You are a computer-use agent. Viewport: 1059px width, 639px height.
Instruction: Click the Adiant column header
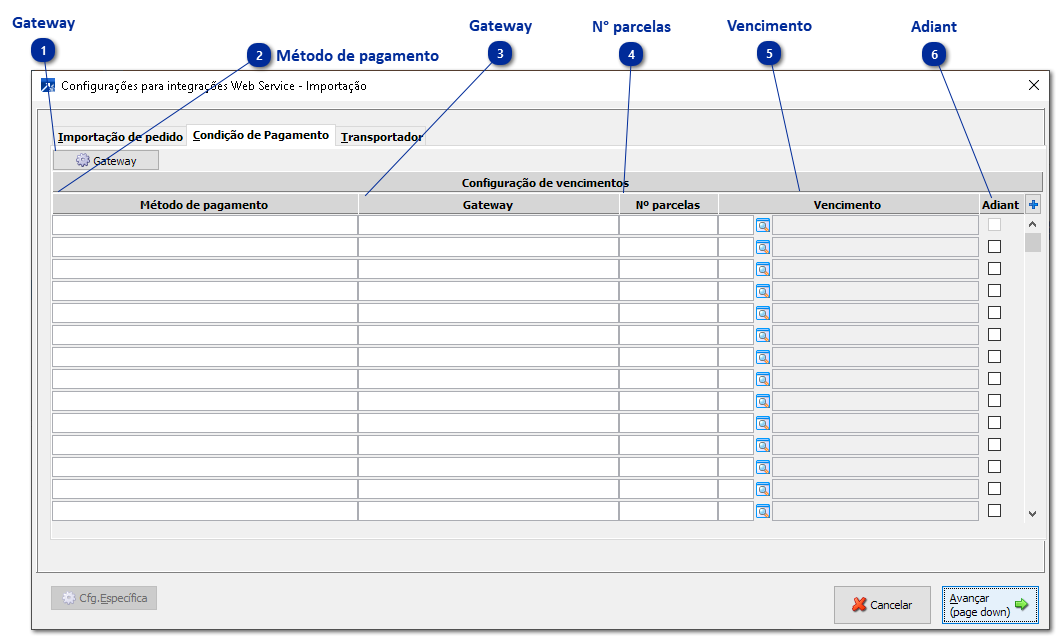point(1000,205)
